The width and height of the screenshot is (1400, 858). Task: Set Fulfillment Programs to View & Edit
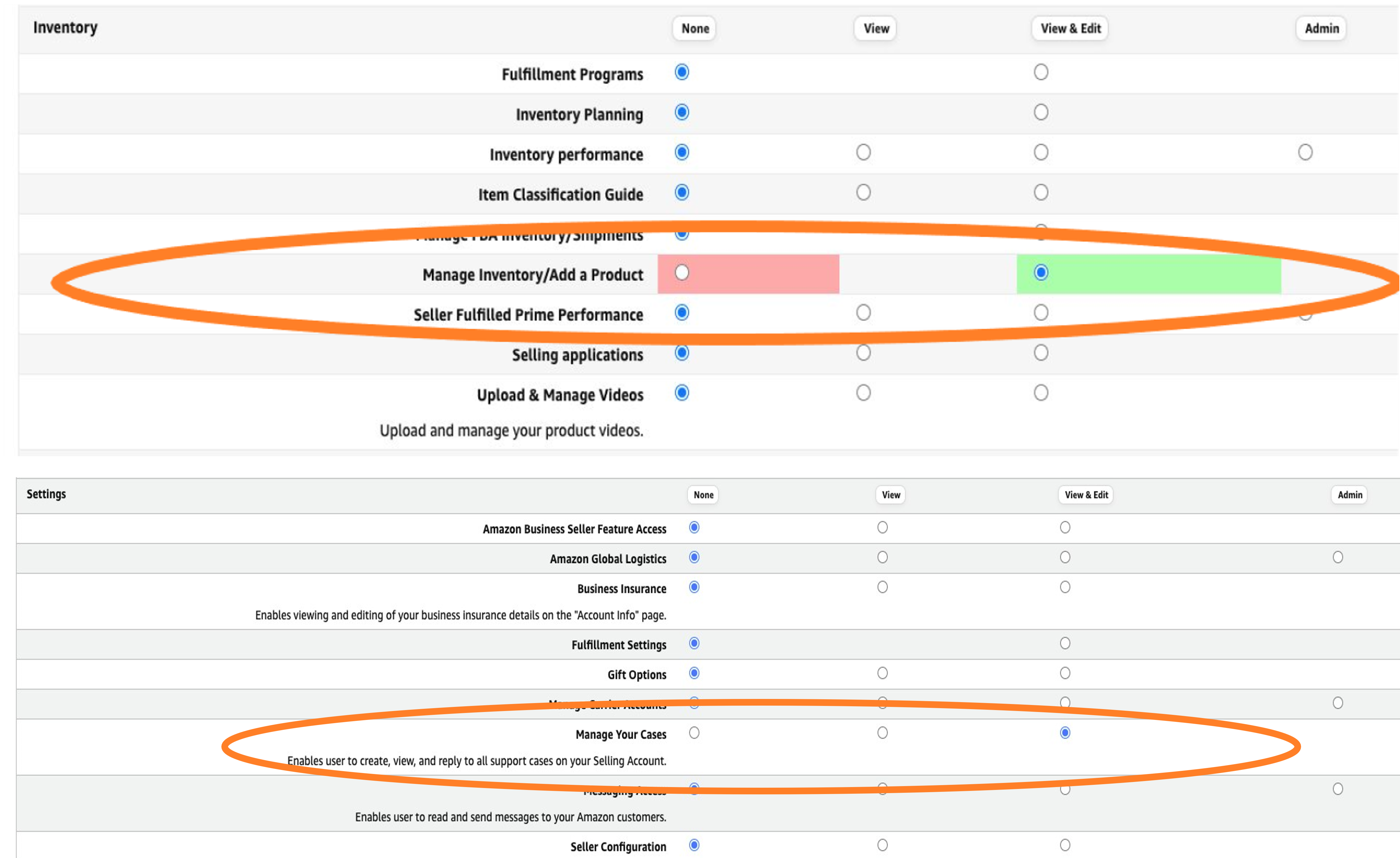1040,72
